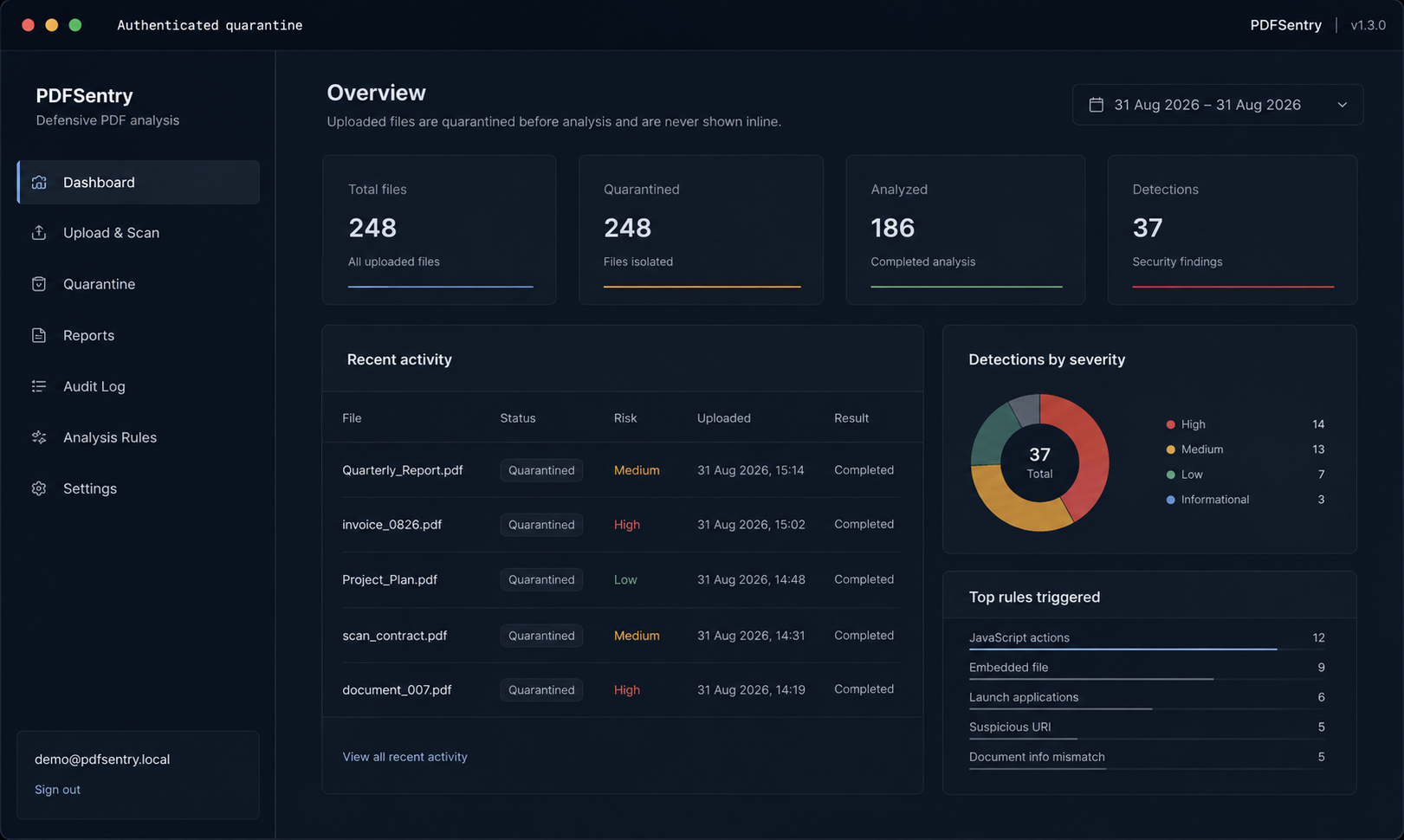1404x840 pixels.
Task: Click the Analyzed 186 summary card
Action: (x=965, y=229)
